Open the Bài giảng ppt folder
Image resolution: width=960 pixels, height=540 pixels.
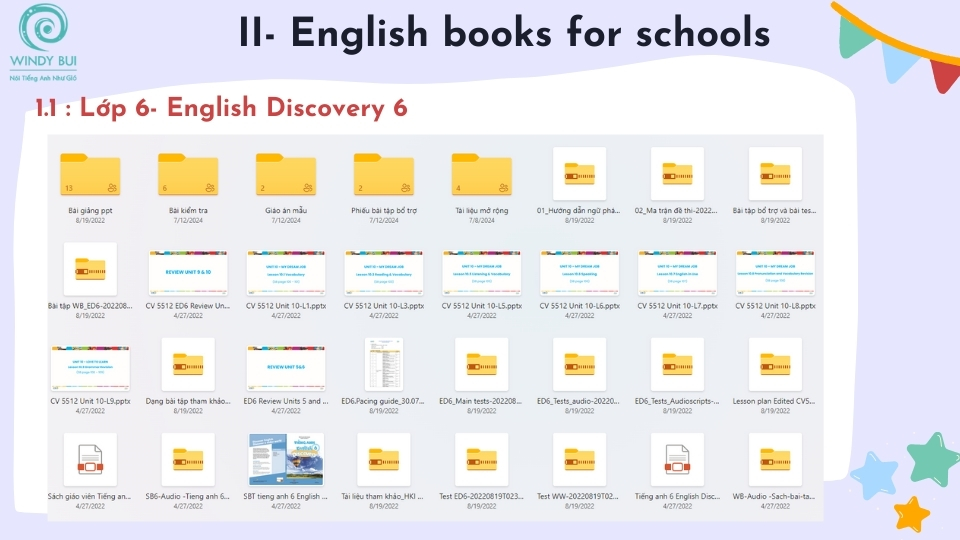(x=90, y=175)
